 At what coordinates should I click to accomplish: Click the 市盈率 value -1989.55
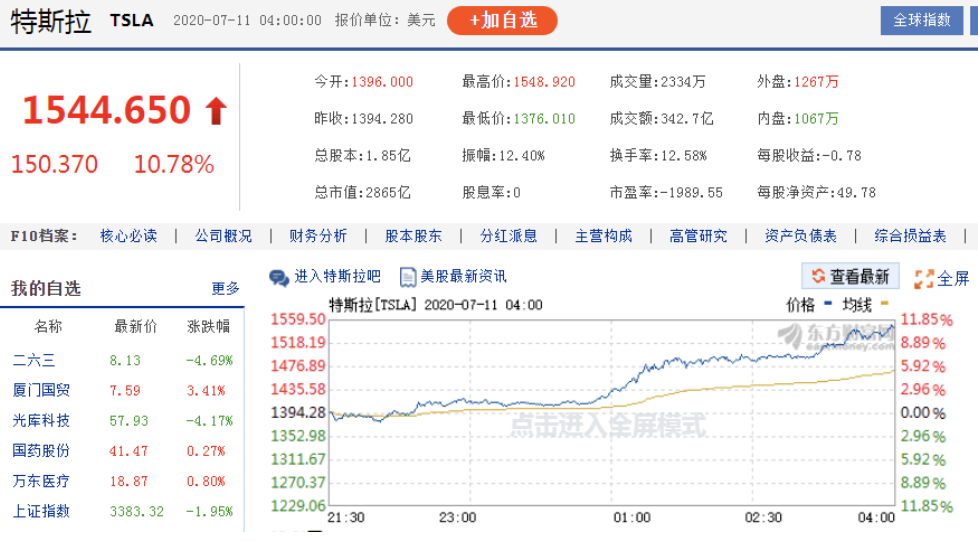click(692, 193)
